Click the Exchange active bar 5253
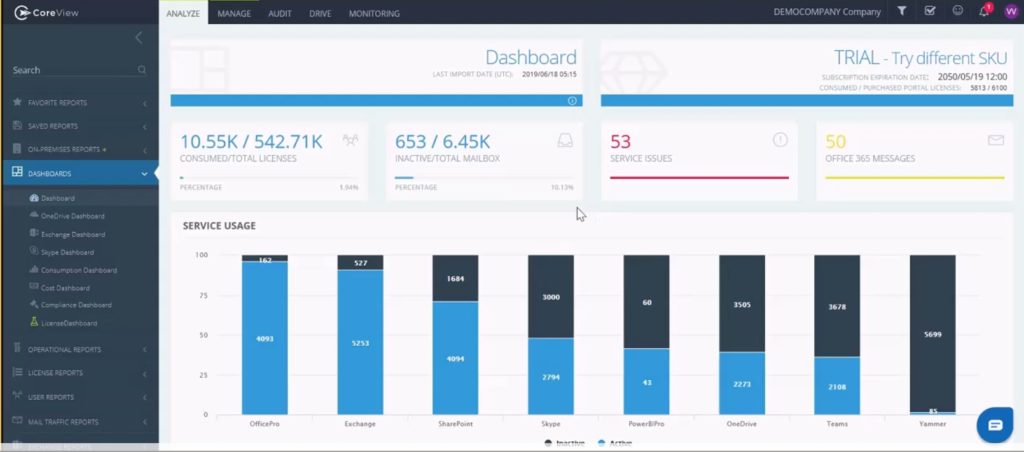Screen dimensions: 1024x452 pos(360,342)
